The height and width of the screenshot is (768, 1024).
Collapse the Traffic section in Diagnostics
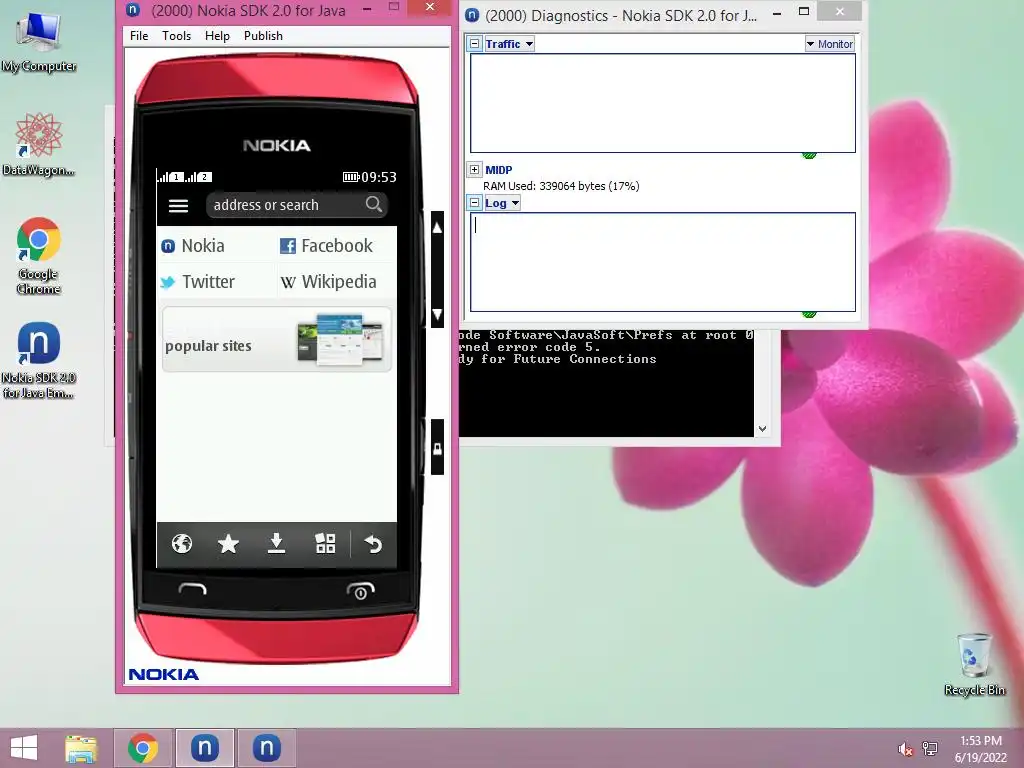point(475,44)
